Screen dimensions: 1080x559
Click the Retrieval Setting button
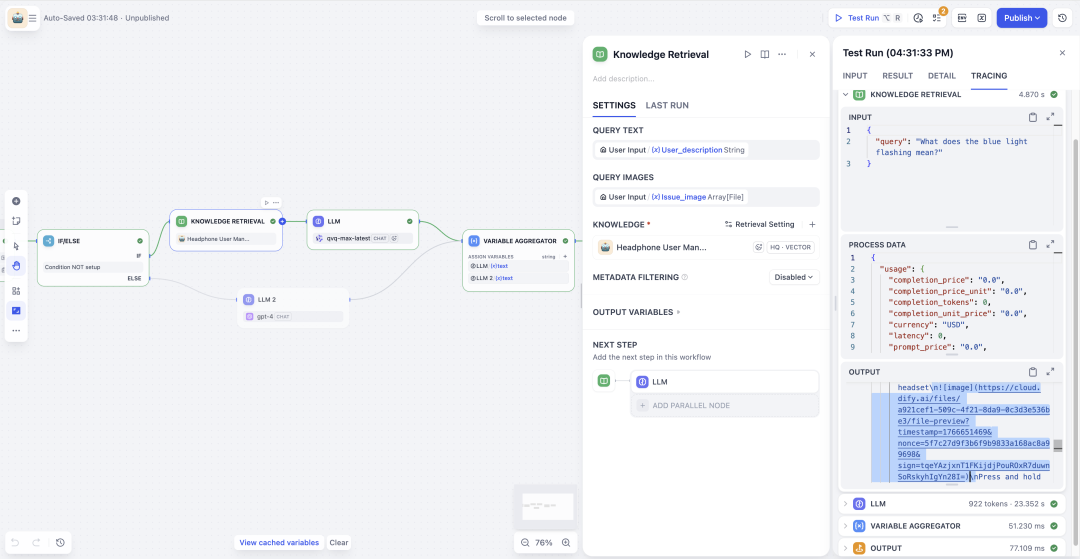coord(759,225)
